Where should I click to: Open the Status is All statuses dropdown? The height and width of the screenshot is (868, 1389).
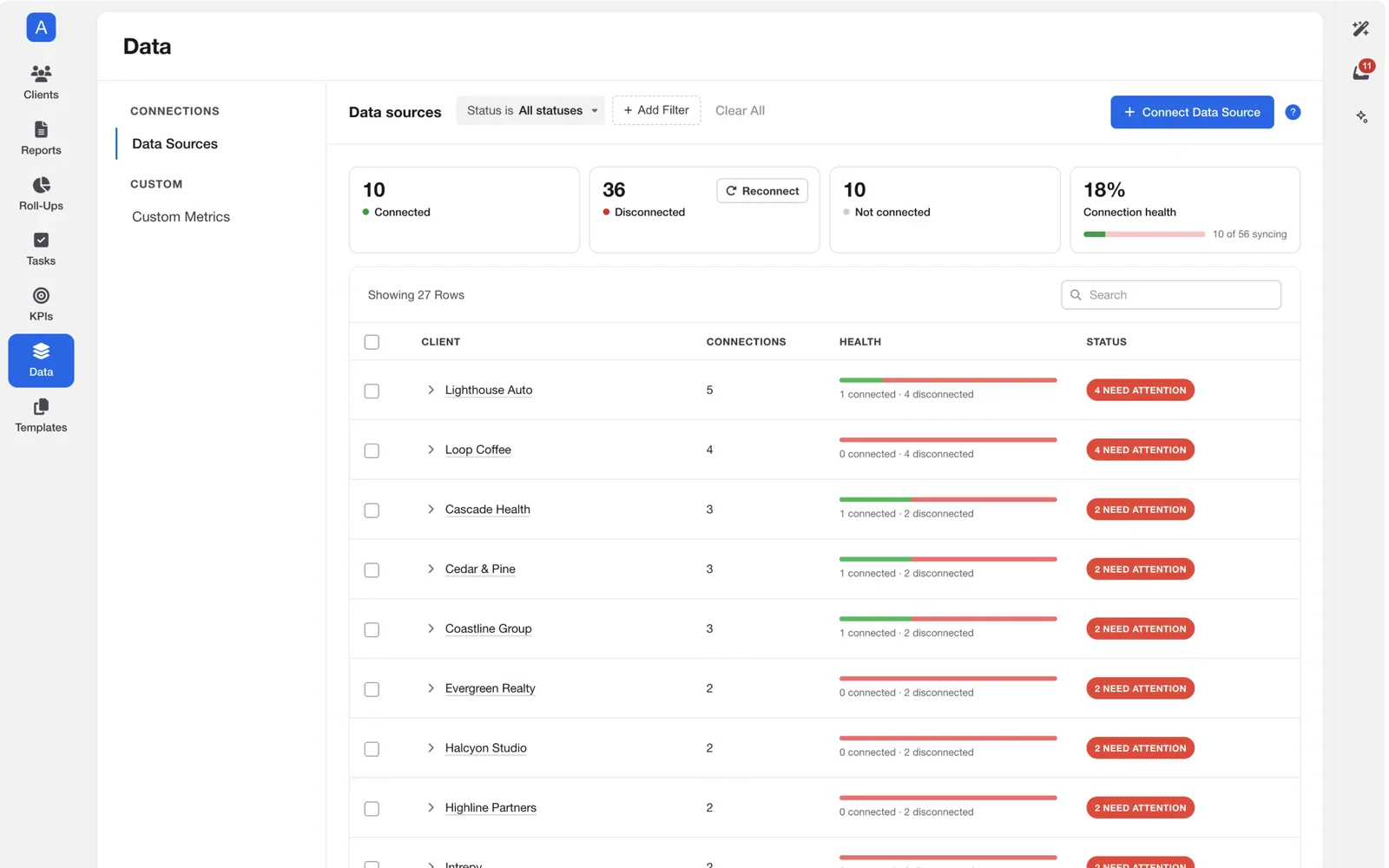pos(530,110)
